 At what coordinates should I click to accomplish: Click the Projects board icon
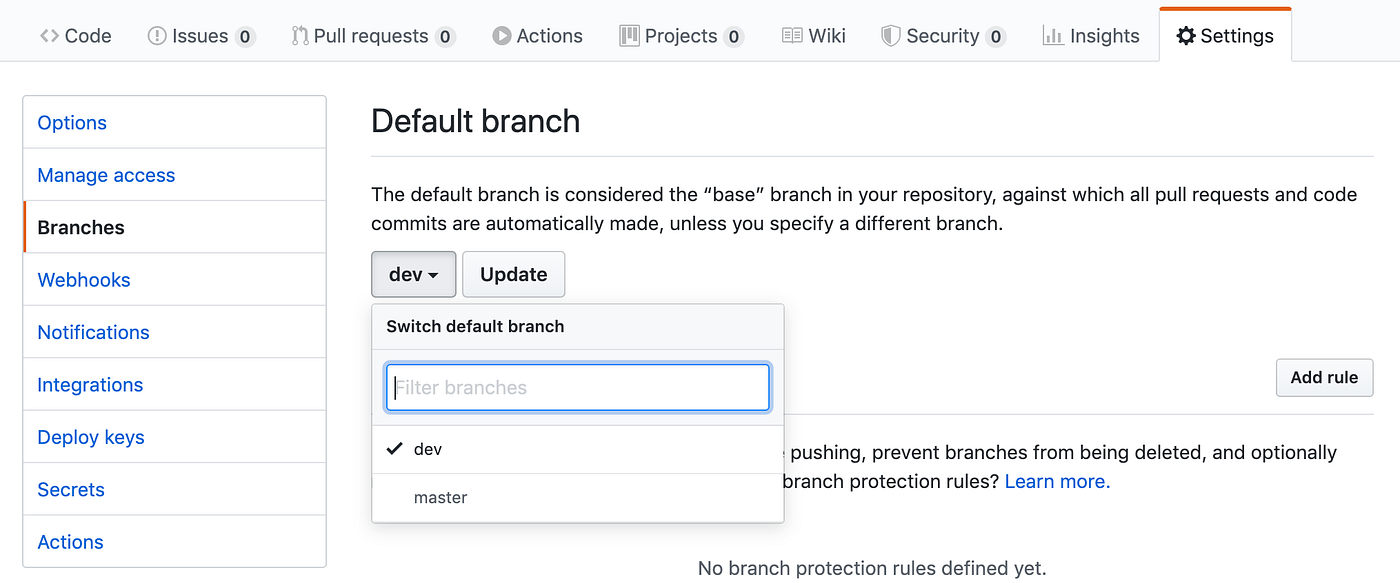pos(629,36)
